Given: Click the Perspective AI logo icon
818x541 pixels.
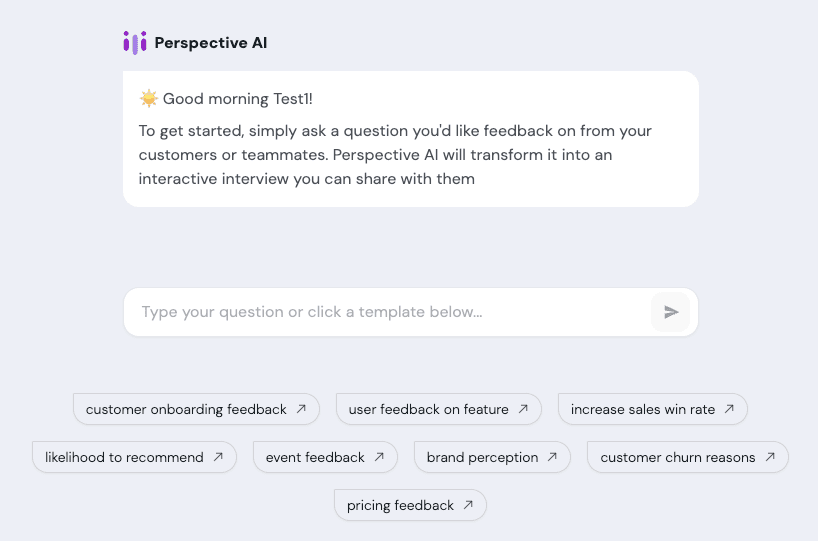Looking at the screenshot, I should 135,42.
